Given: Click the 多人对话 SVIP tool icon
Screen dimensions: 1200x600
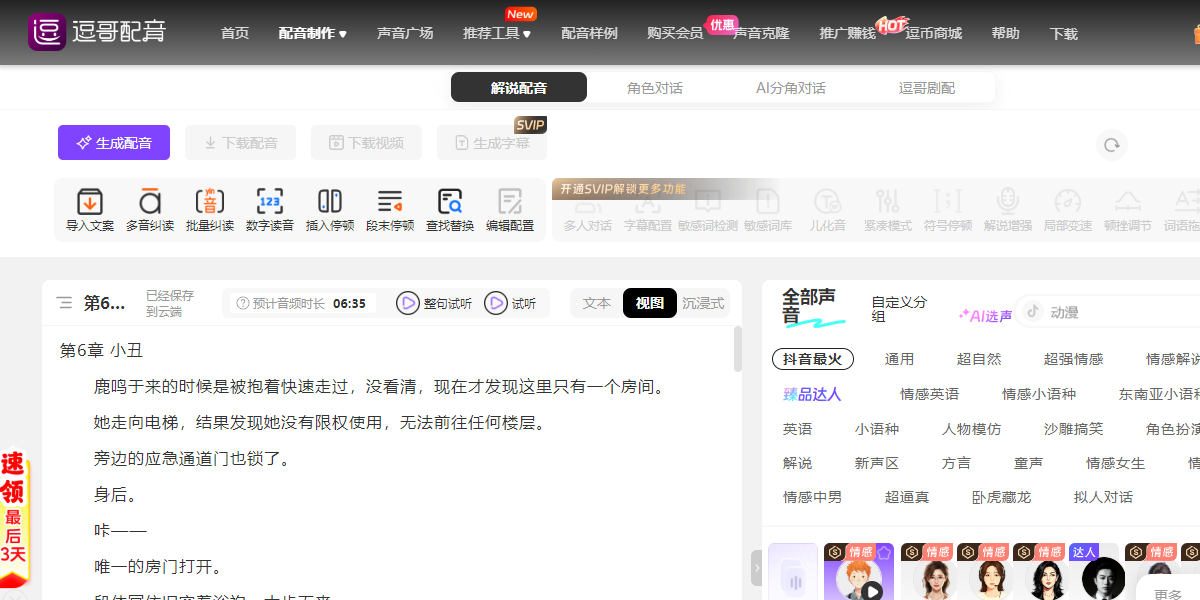Looking at the screenshot, I should (588, 203).
